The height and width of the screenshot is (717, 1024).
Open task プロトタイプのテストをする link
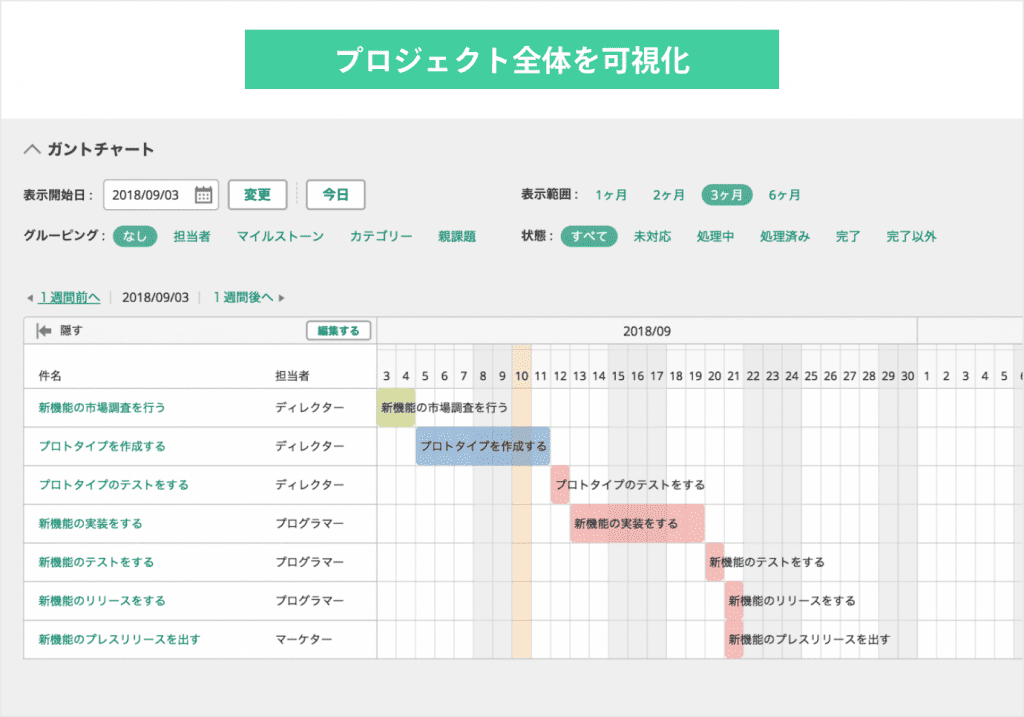(x=114, y=485)
